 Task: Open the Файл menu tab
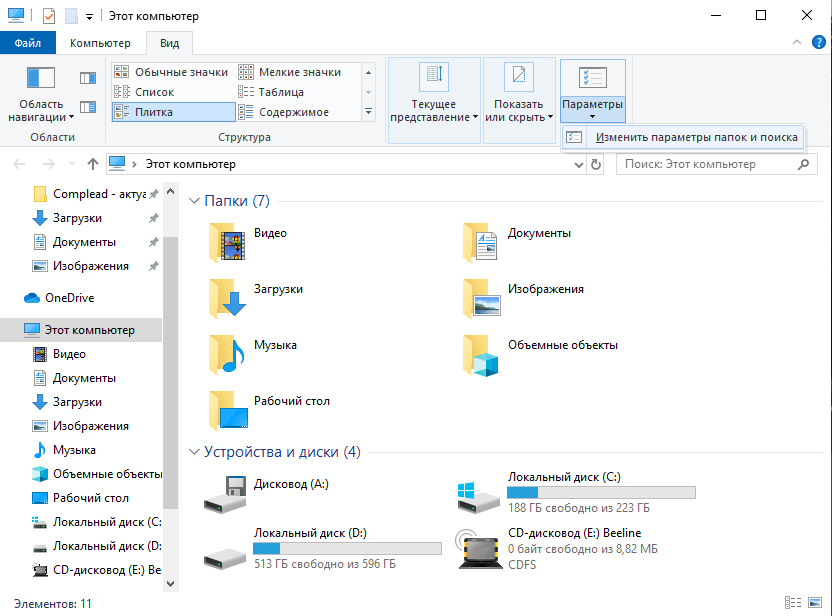pyautogui.click(x=28, y=43)
